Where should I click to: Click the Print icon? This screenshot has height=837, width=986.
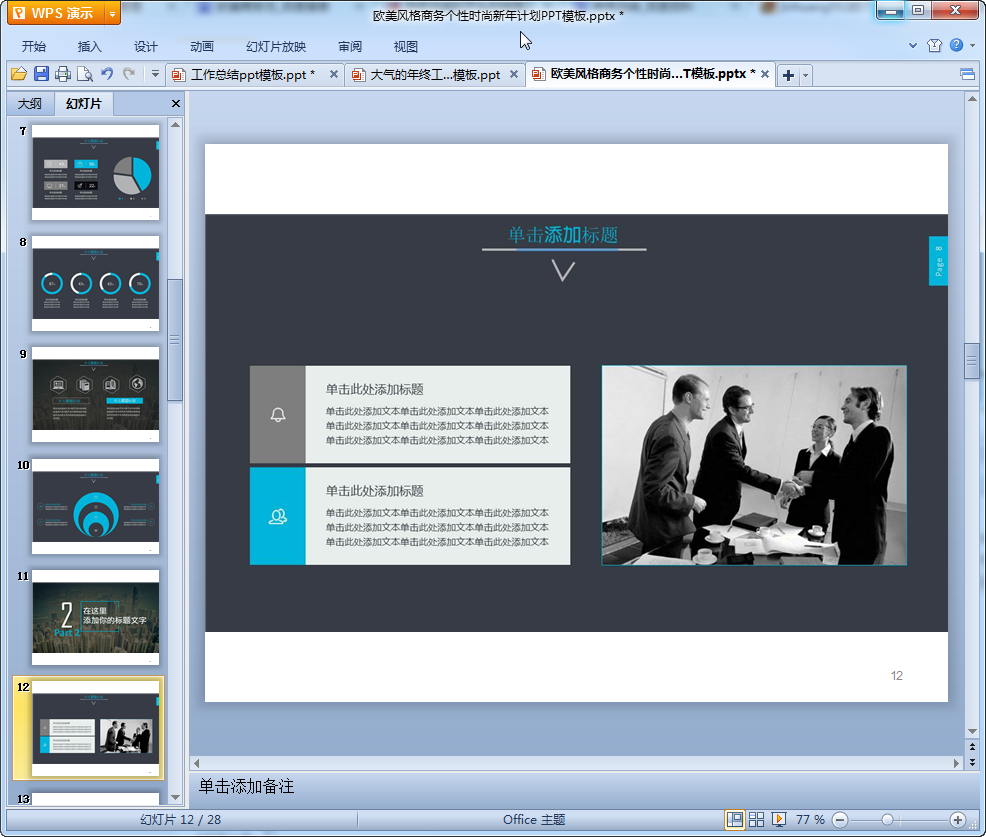click(63, 74)
